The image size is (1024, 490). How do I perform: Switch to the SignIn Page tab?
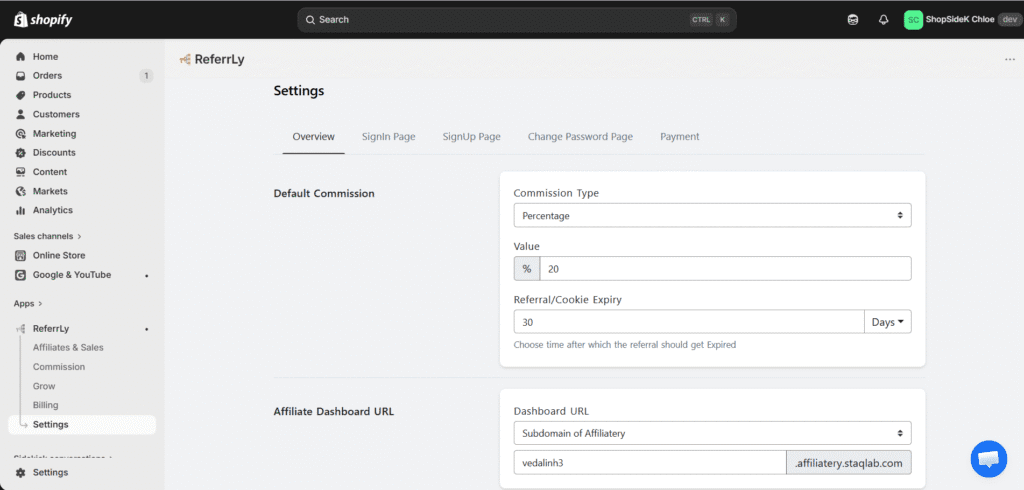(389, 137)
